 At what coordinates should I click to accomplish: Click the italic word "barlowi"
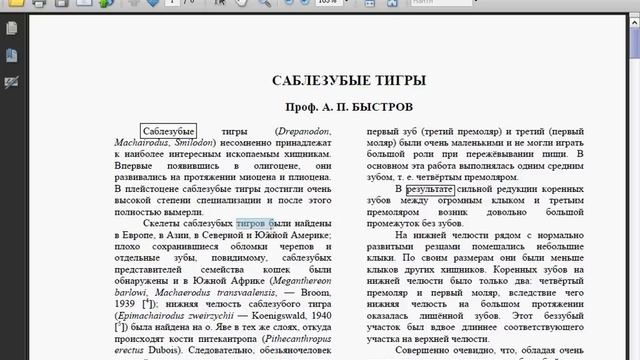(x=130, y=293)
